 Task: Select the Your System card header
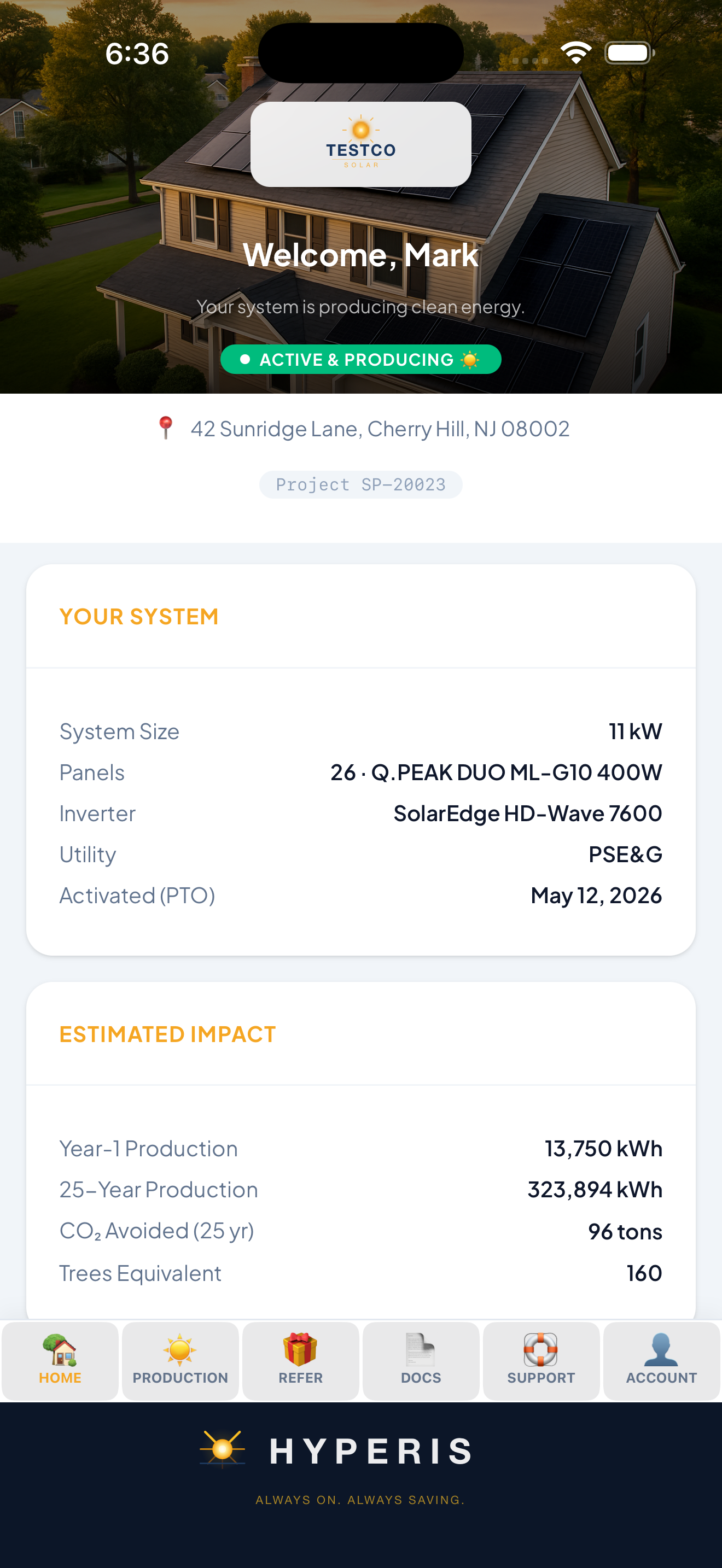tap(361, 617)
